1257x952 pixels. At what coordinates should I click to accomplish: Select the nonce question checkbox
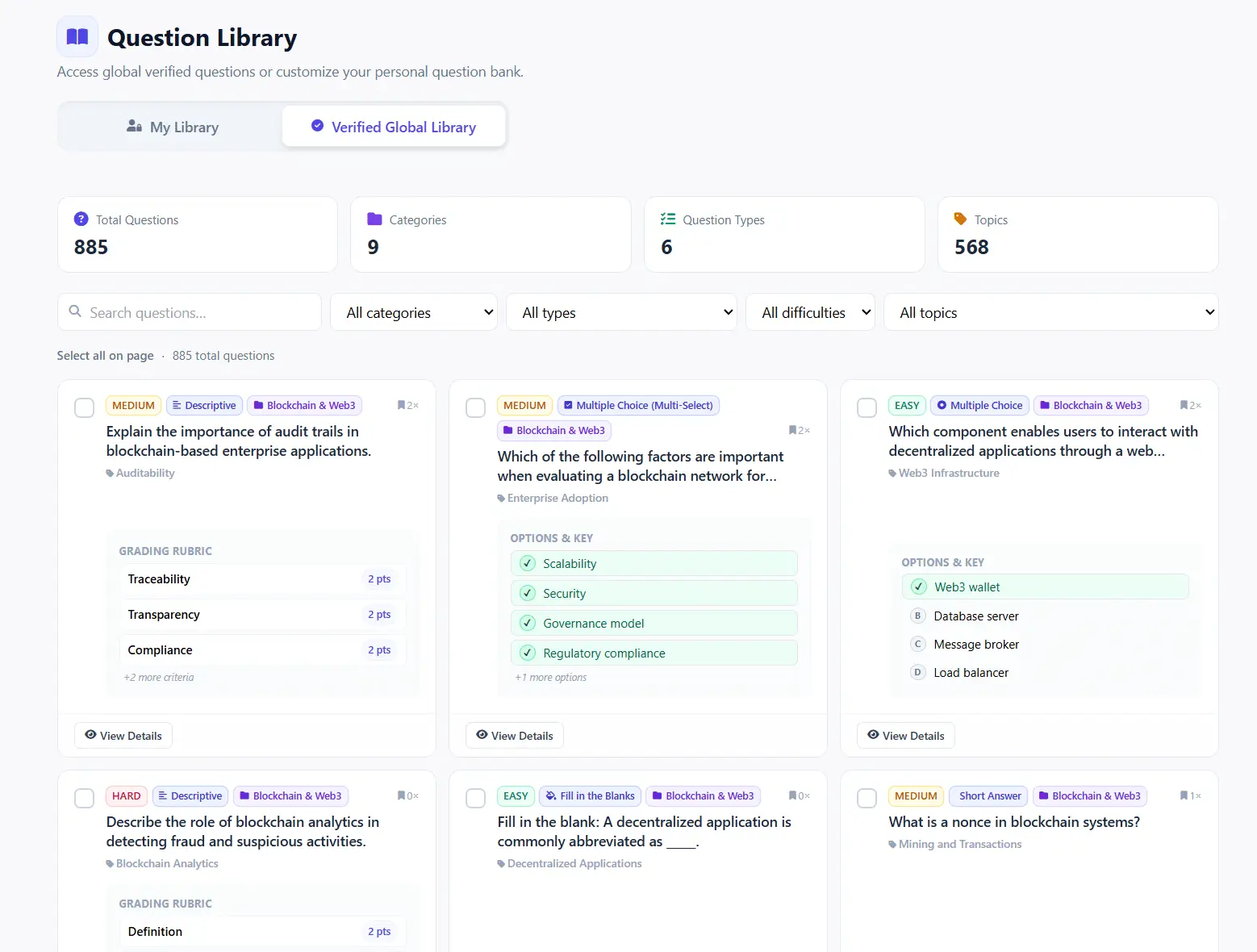(867, 798)
